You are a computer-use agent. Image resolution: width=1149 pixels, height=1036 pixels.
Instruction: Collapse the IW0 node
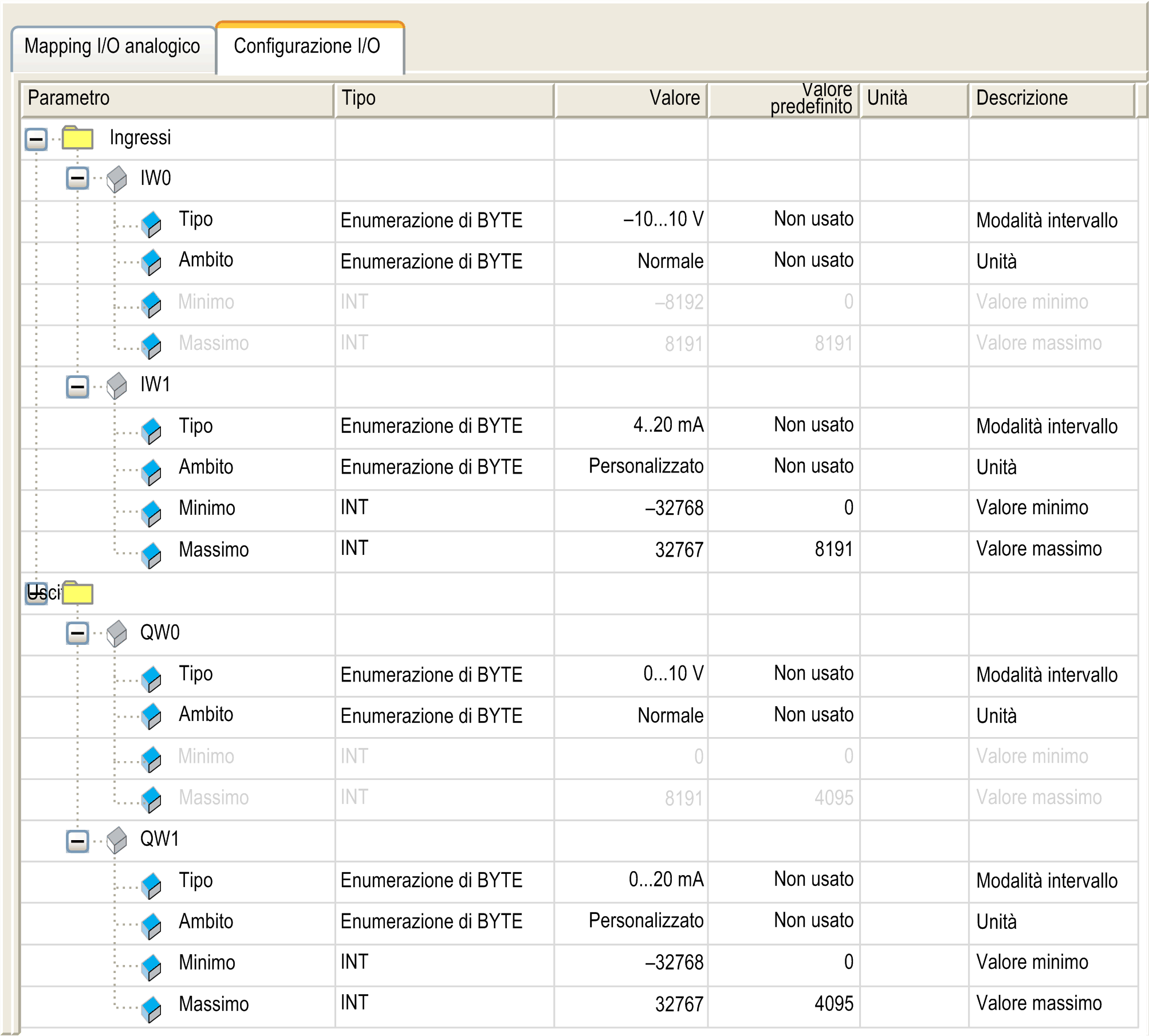77,178
